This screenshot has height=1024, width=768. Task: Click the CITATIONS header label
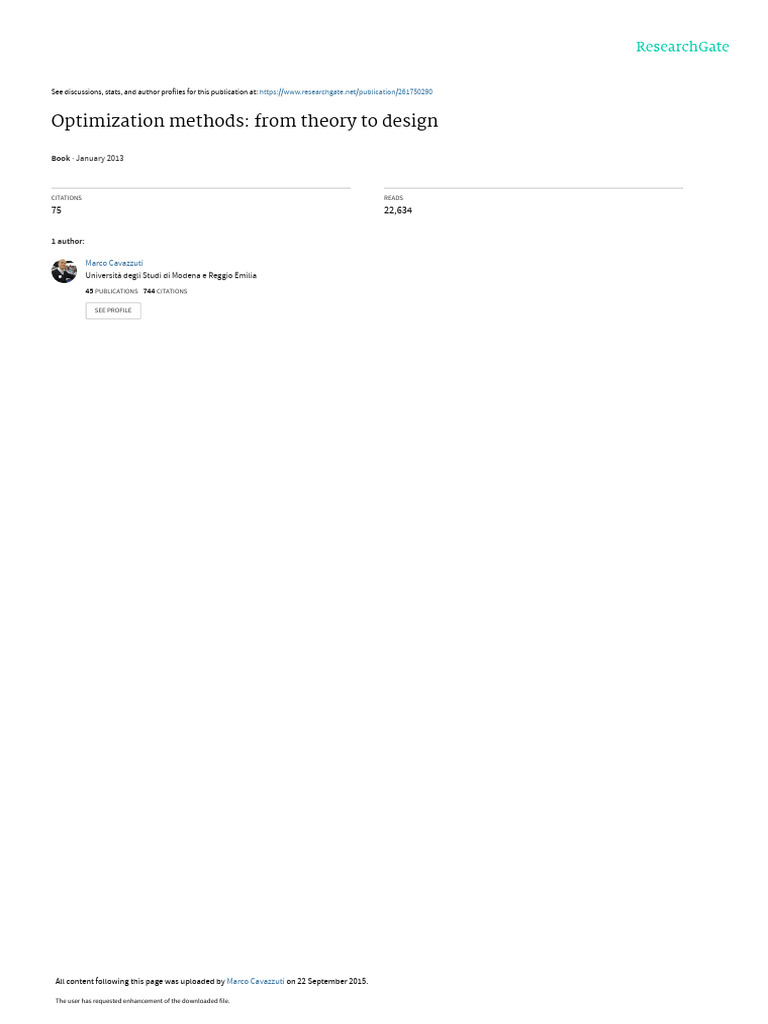[66, 198]
